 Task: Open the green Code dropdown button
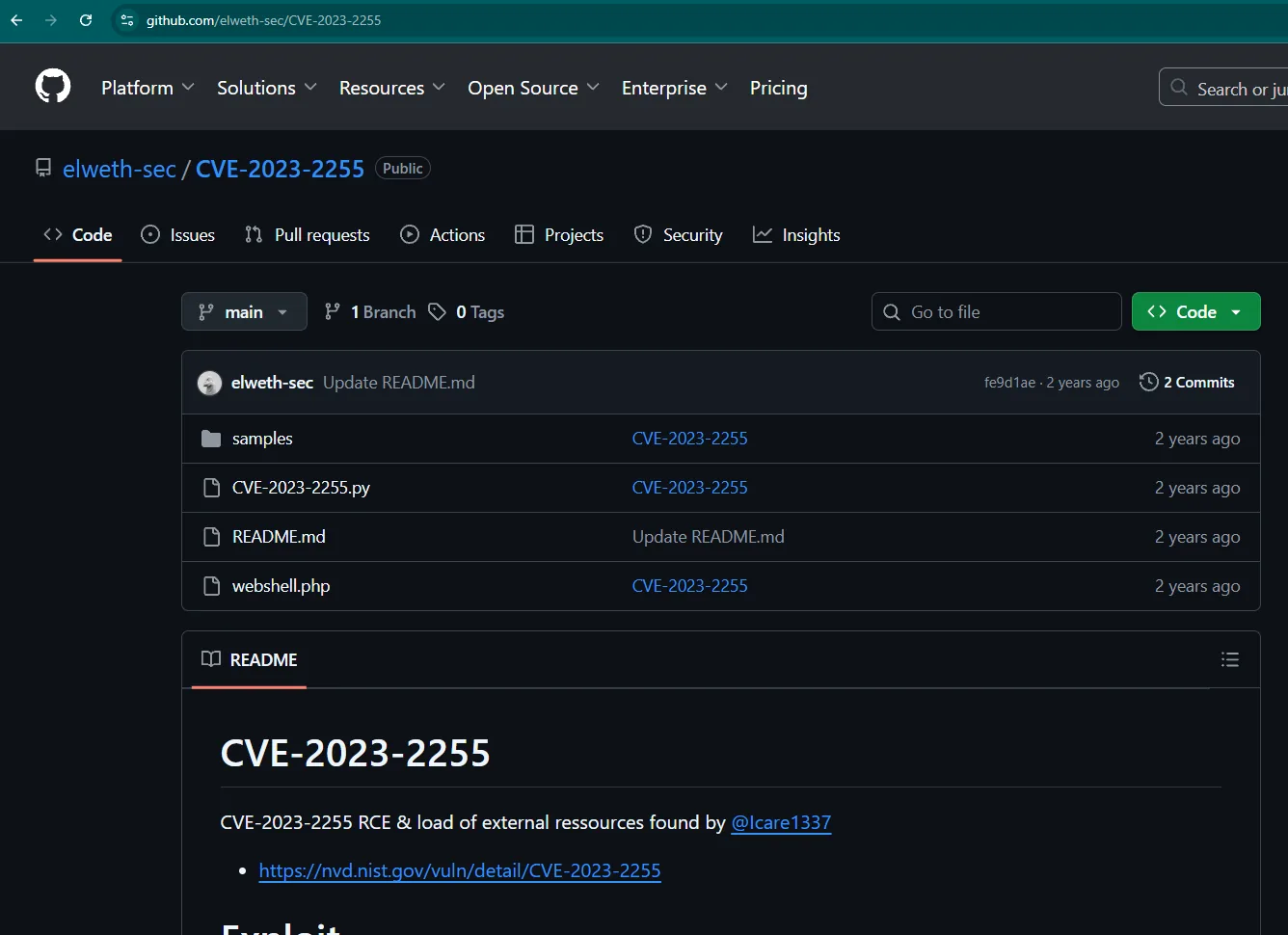point(1195,311)
